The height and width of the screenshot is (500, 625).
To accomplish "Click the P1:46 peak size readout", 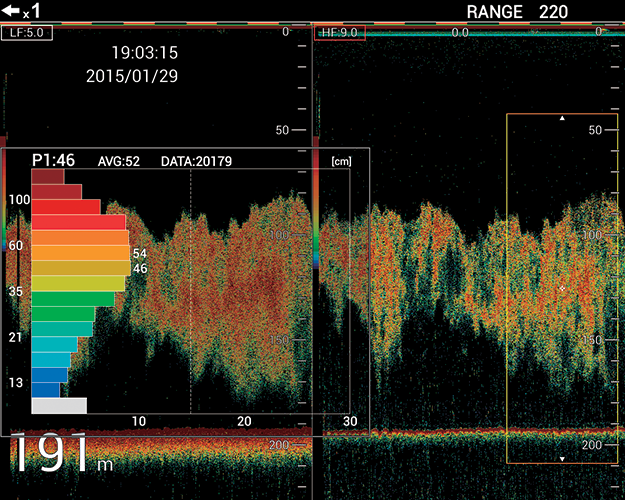I will tap(54, 160).
